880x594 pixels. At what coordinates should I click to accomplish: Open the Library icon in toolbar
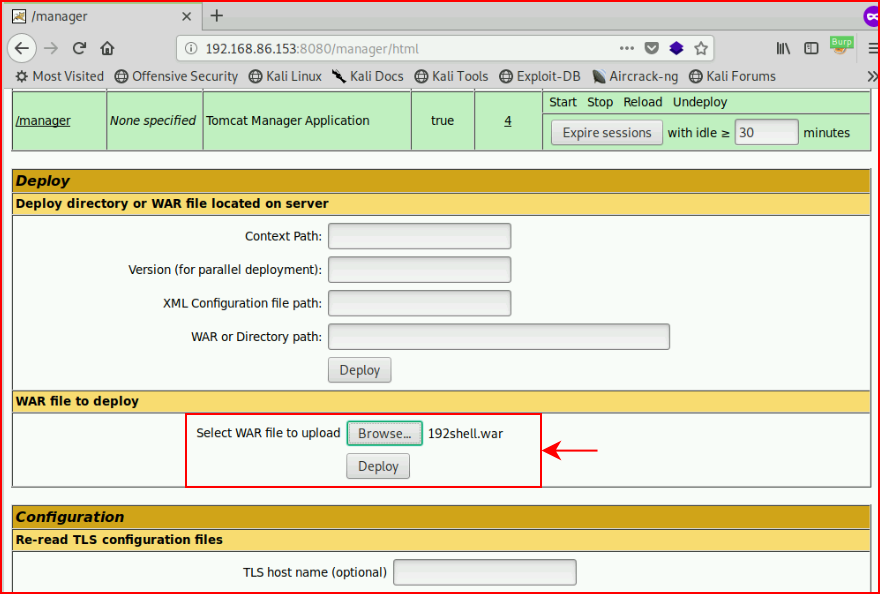(x=783, y=48)
